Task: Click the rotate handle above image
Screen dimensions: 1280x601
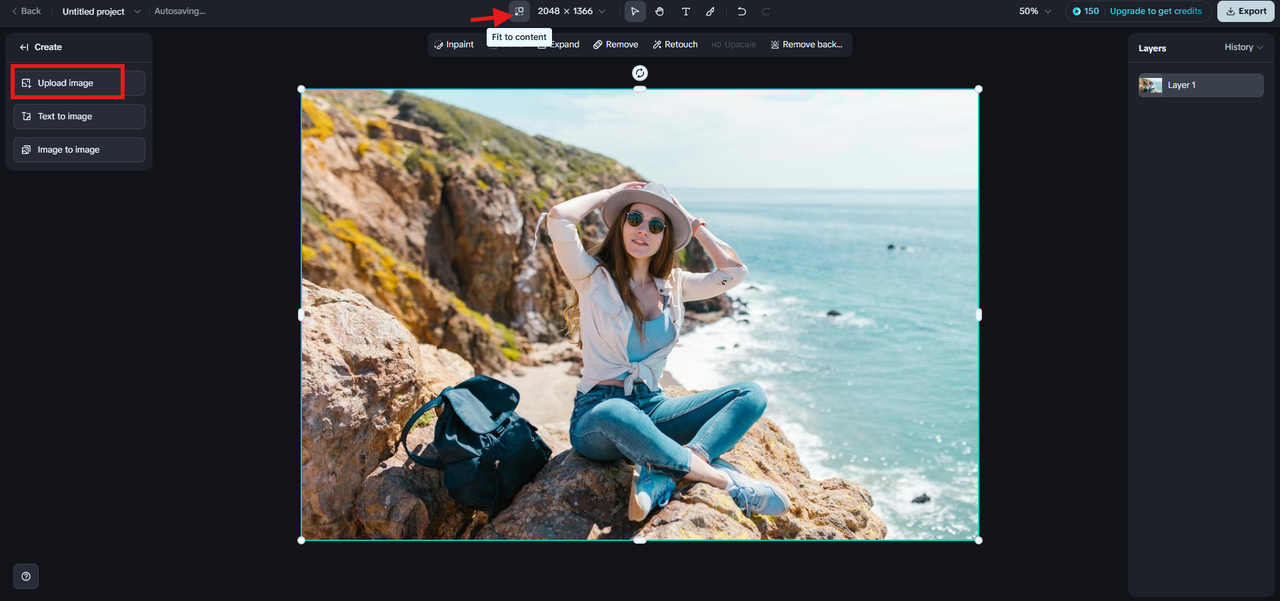Action: 640,73
